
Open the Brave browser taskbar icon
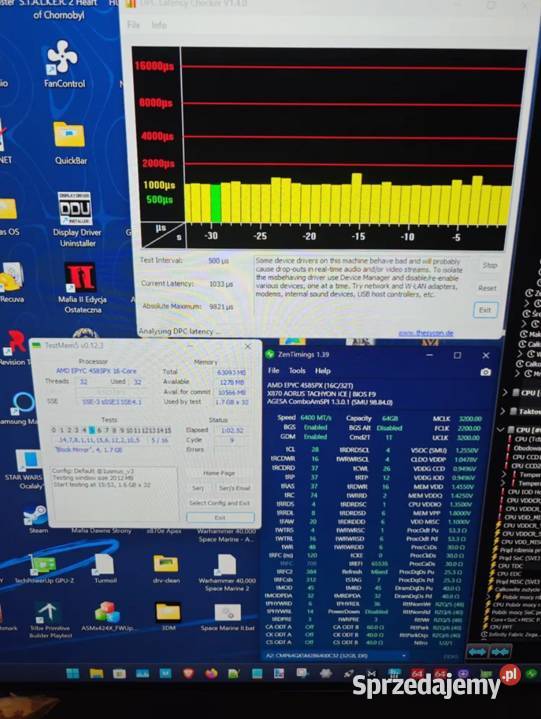pos(189,673)
